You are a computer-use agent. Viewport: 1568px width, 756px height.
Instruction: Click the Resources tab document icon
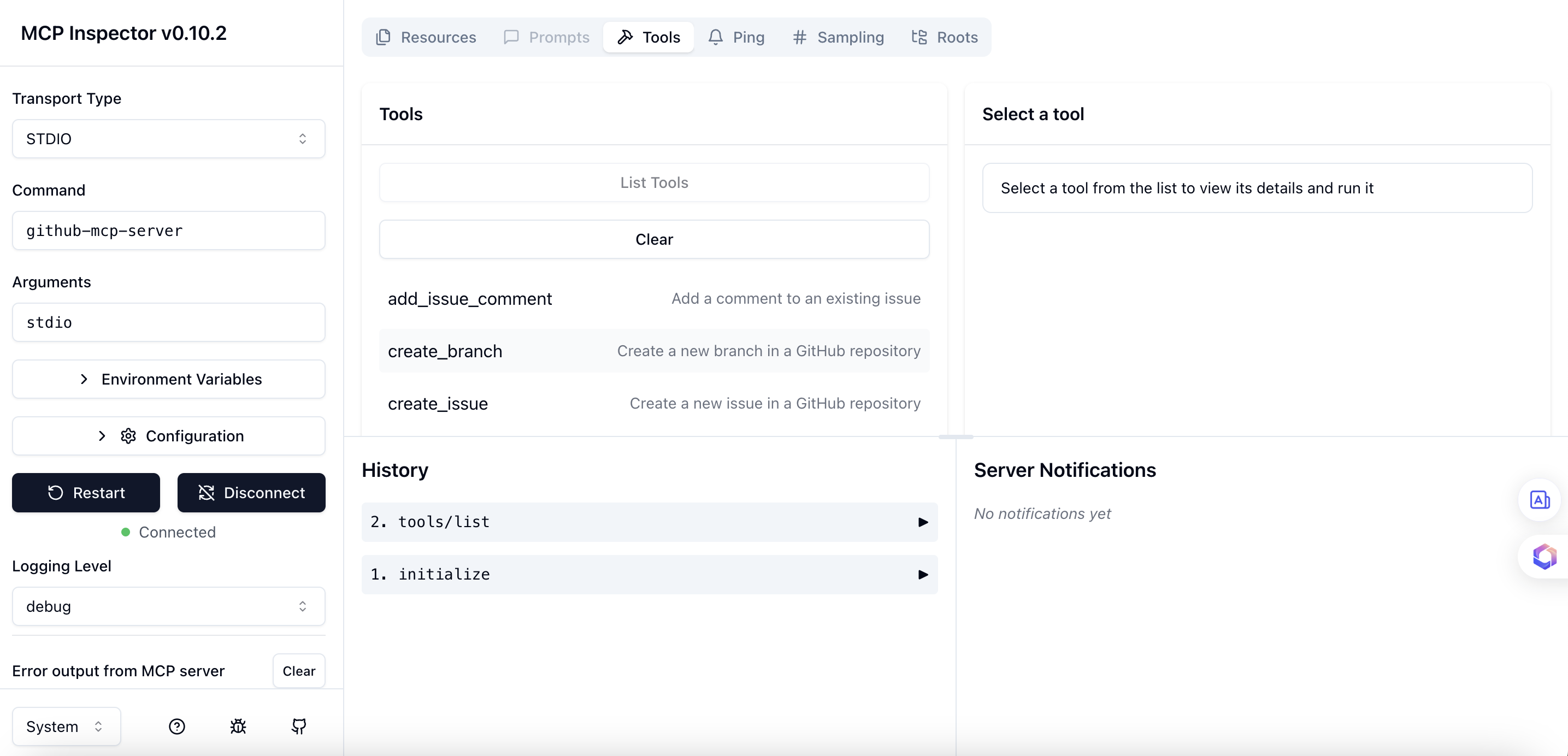384,37
